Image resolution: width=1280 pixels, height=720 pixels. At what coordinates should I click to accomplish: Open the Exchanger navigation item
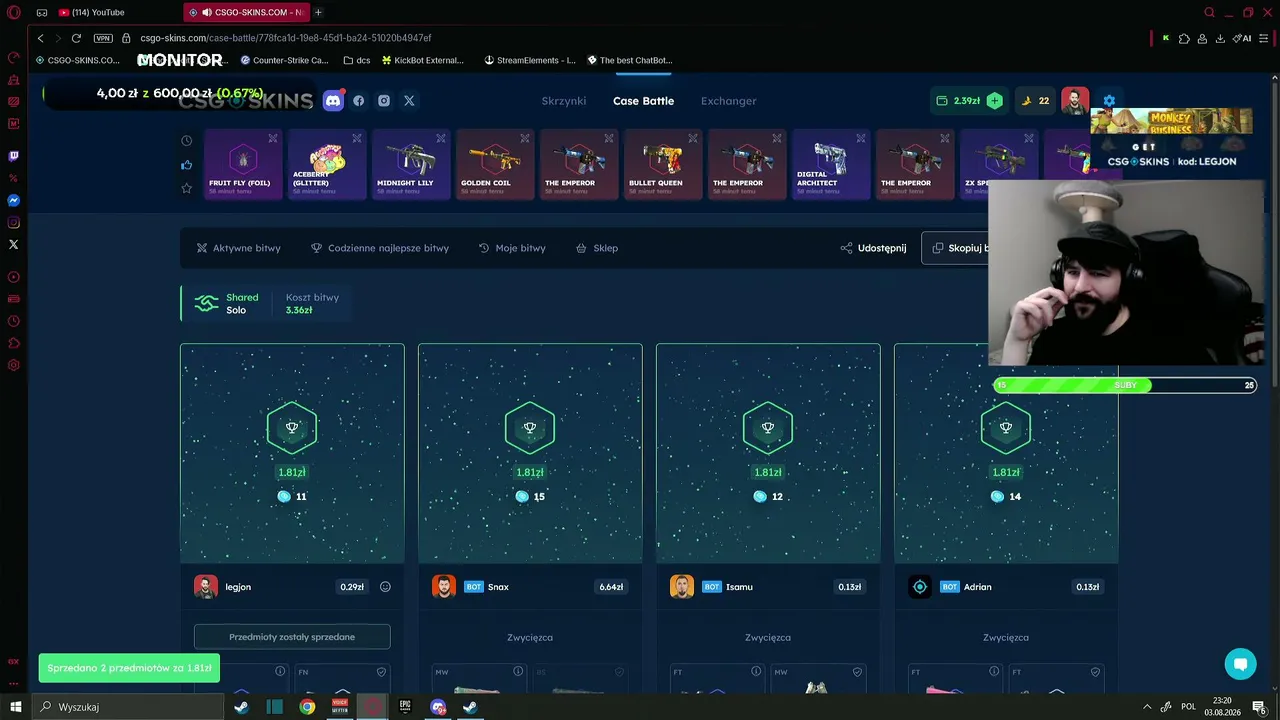729,101
